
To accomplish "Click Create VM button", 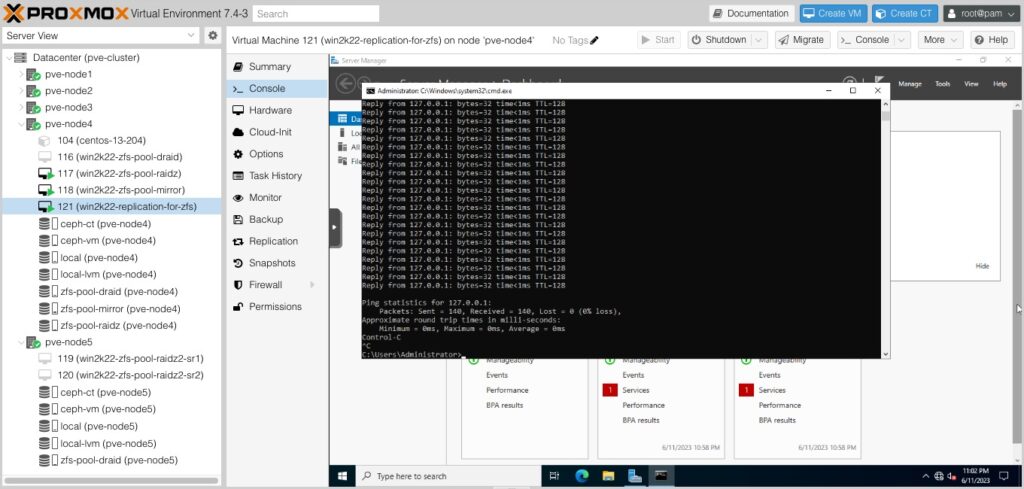I will coord(833,13).
